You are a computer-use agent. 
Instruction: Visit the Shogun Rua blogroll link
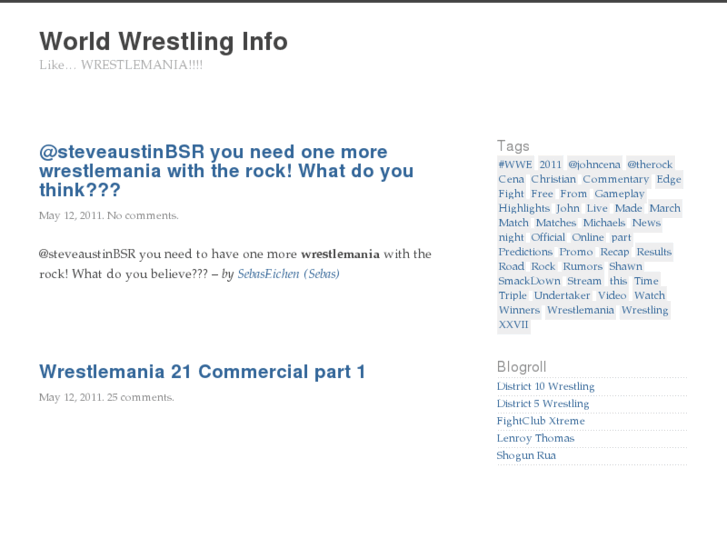(526, 455)
